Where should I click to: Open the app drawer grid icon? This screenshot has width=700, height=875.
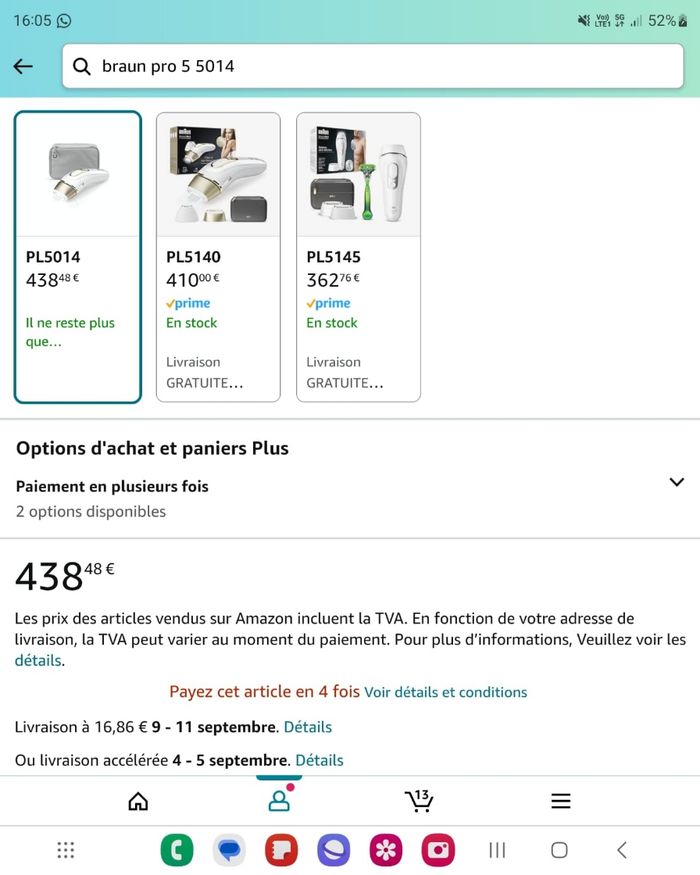click(x=66, y=850)
